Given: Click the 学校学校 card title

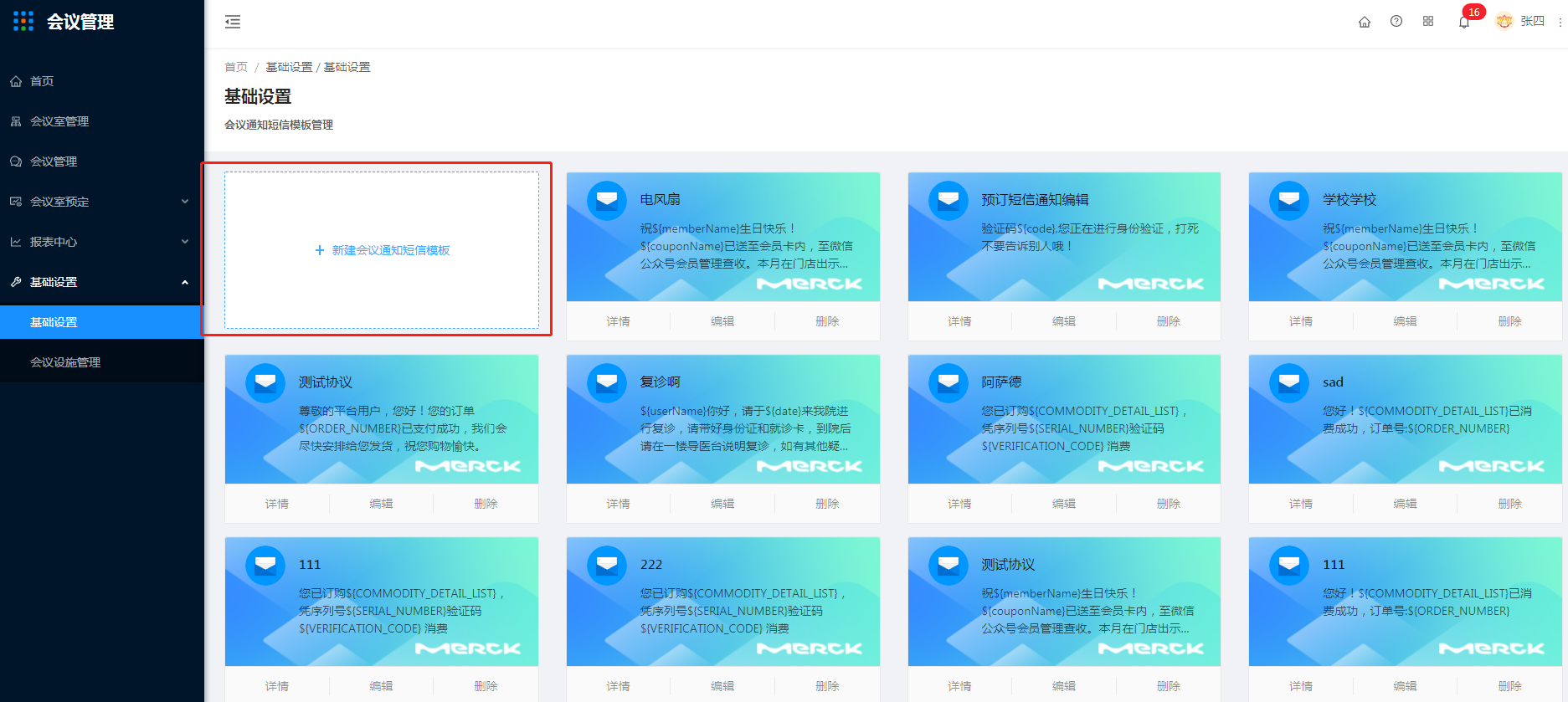Looking at the screenshot, I should click(1350, 199).
